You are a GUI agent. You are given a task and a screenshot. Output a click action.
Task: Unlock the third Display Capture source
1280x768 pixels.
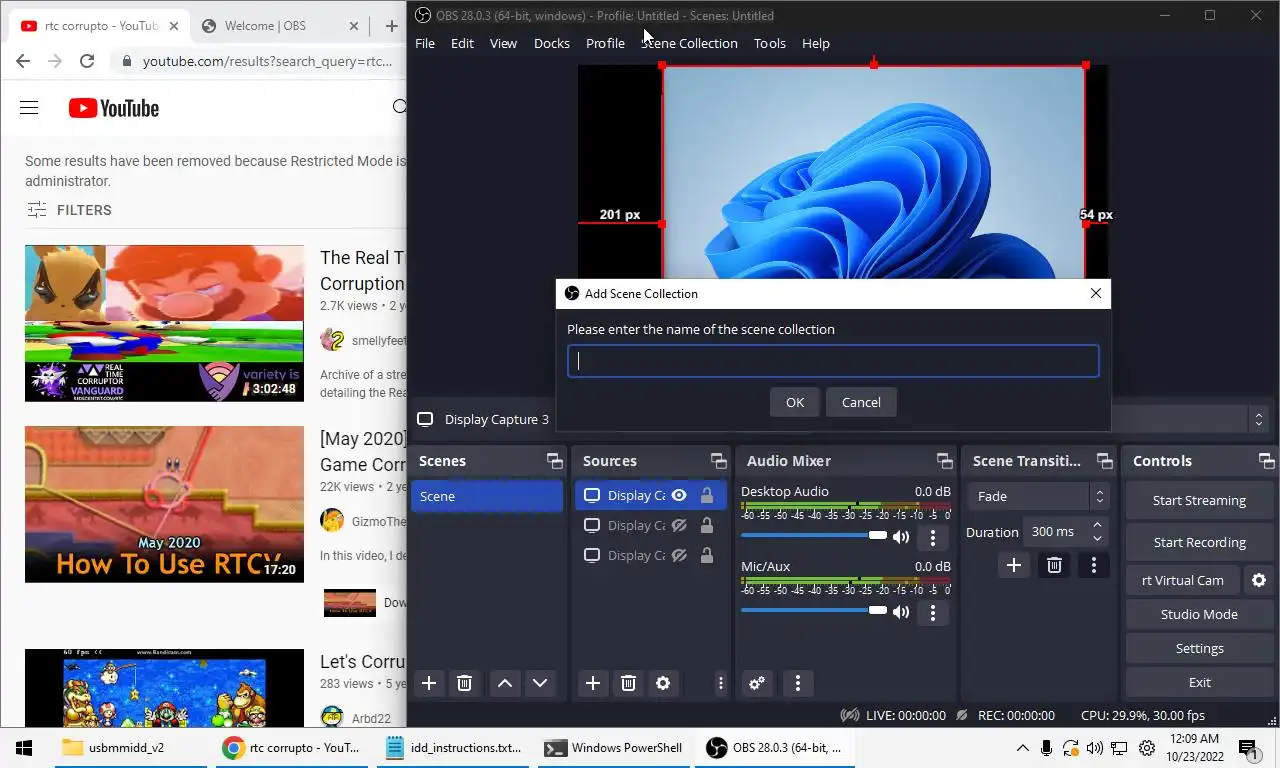707,555
